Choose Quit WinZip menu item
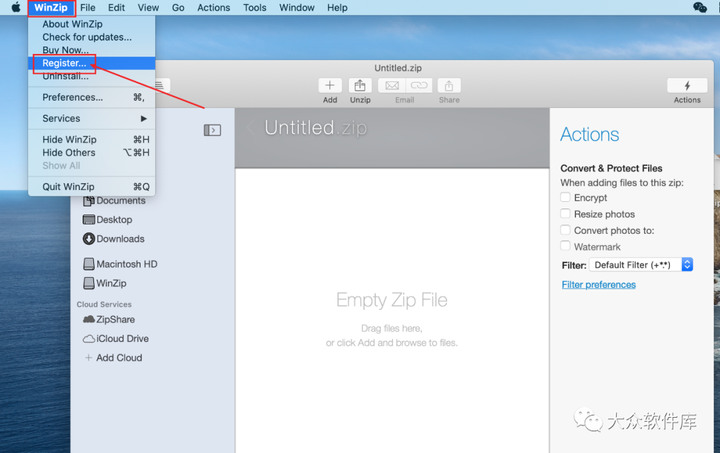 pos(91,187)
